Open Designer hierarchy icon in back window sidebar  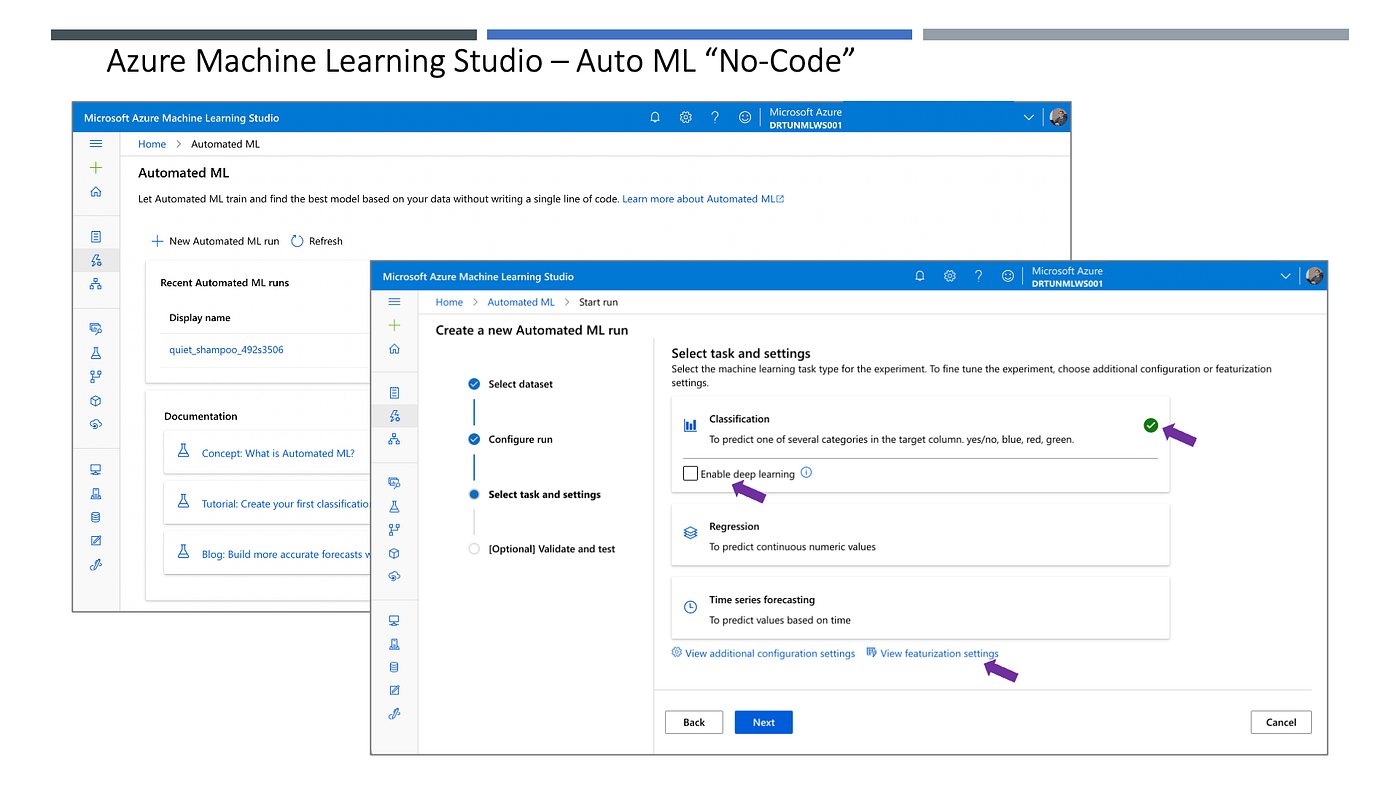(96, 284)
